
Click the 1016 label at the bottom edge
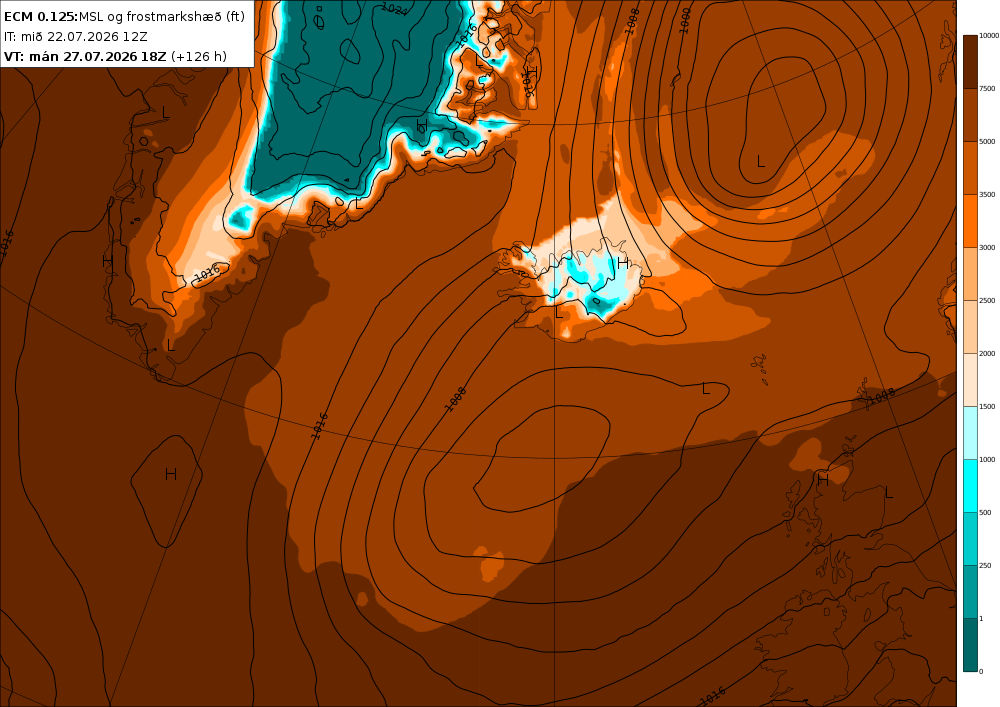pyautogui.click(x=712, y=696)
